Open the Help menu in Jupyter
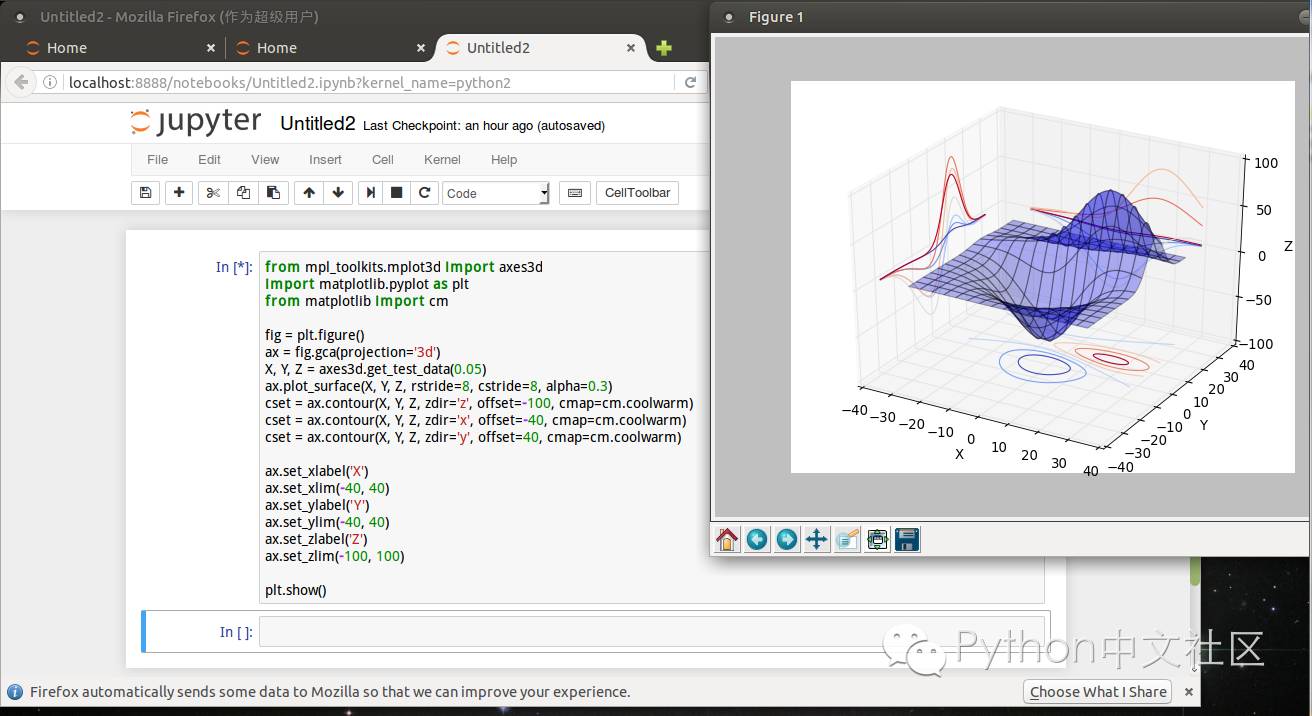1312x716 pixels. tap(504, 159)
